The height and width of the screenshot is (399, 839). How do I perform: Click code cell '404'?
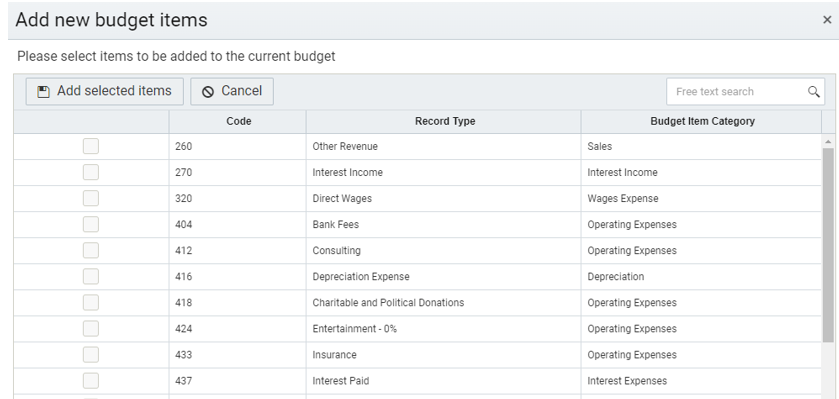click(238, 224)
